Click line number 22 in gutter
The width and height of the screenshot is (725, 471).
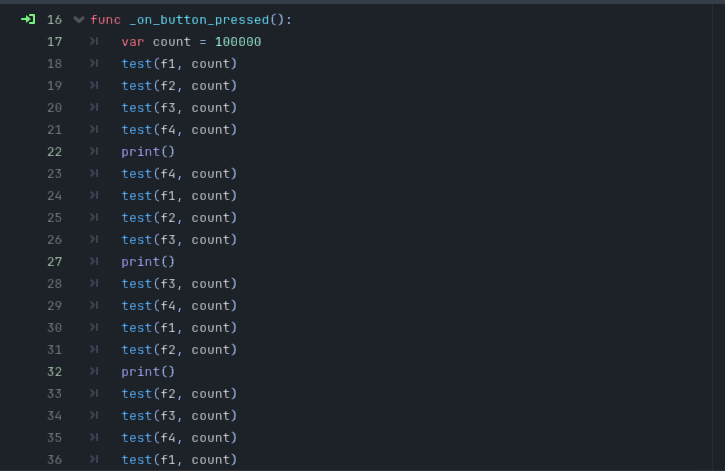(54, 152)
